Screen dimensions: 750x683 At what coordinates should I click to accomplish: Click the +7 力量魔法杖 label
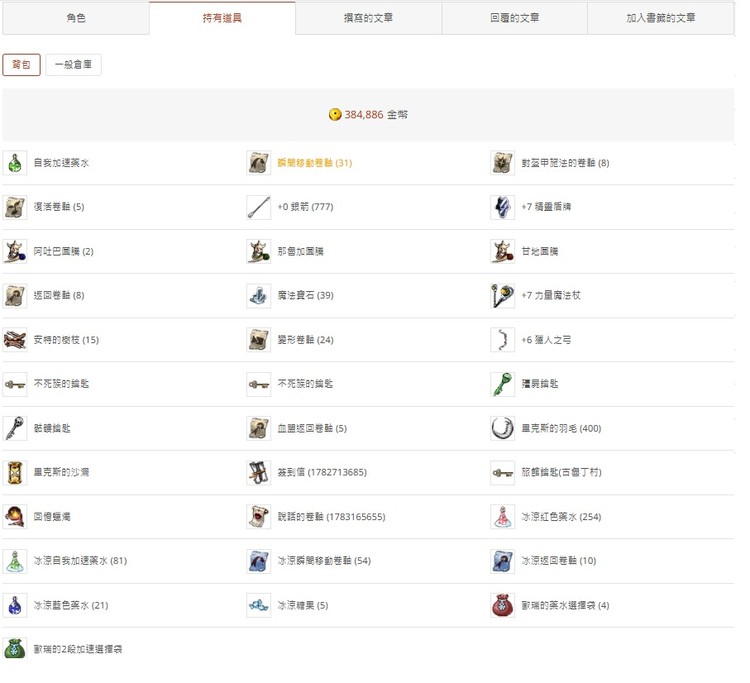551,296
